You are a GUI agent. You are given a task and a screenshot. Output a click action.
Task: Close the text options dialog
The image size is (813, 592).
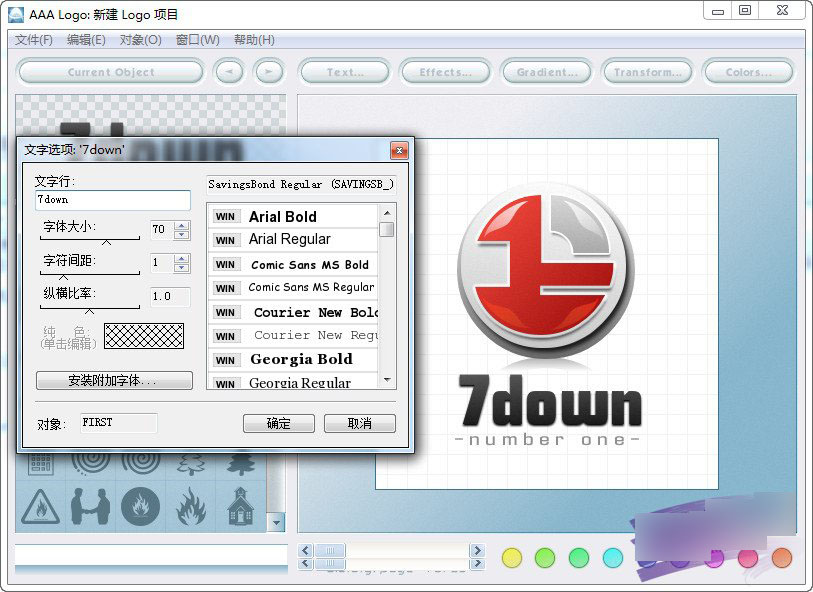pyautogui.click(x=399, y=150)
